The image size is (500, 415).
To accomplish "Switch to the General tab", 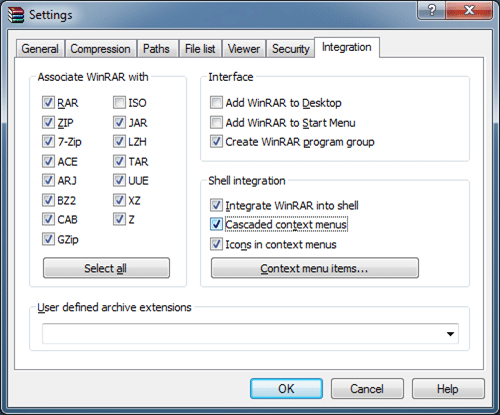I will pos(40,49).
